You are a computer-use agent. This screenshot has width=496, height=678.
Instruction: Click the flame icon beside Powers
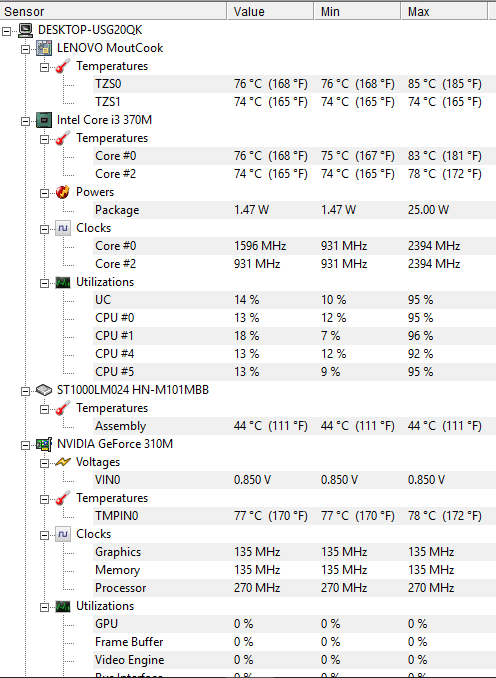[63, 192]
